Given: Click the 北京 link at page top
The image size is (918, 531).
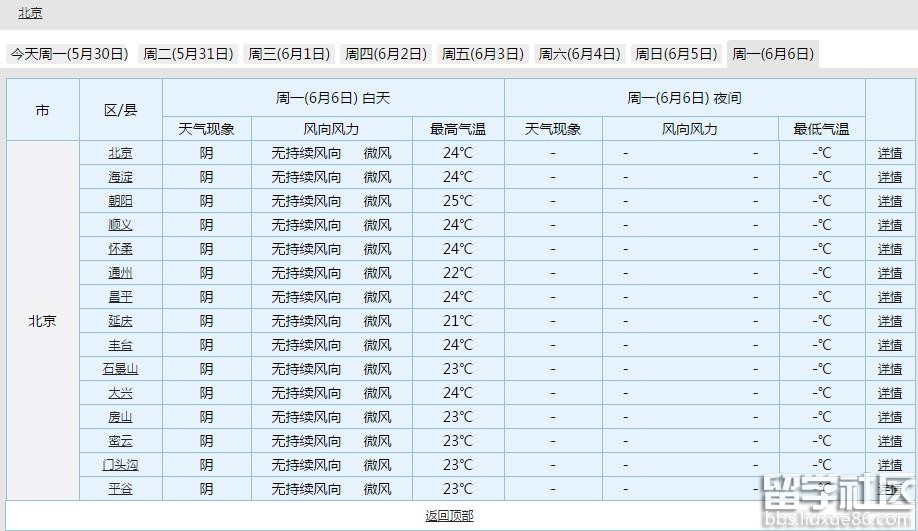Looking at the screenshot, I should tap(30, 14).
